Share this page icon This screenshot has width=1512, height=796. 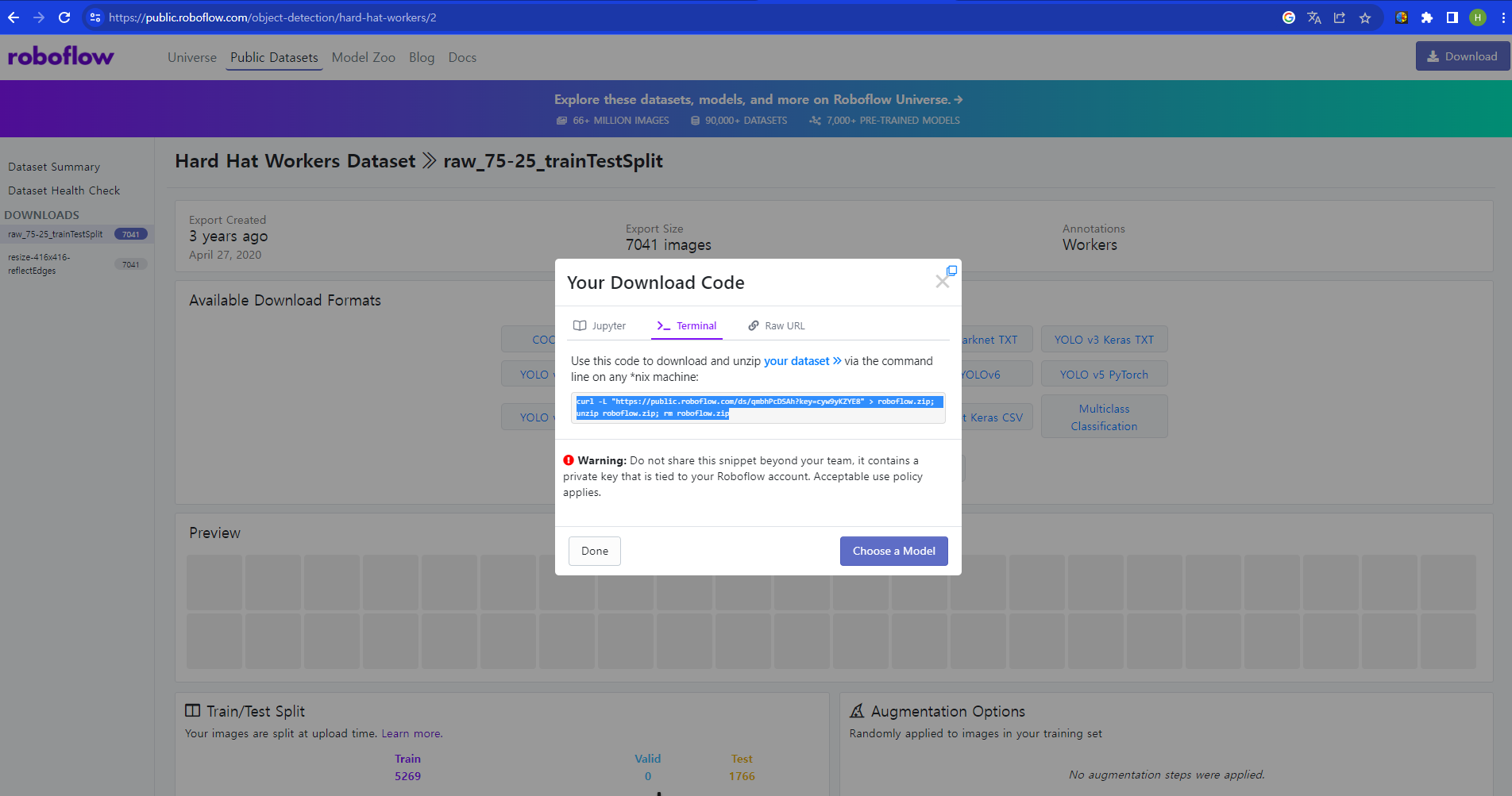1340,17
